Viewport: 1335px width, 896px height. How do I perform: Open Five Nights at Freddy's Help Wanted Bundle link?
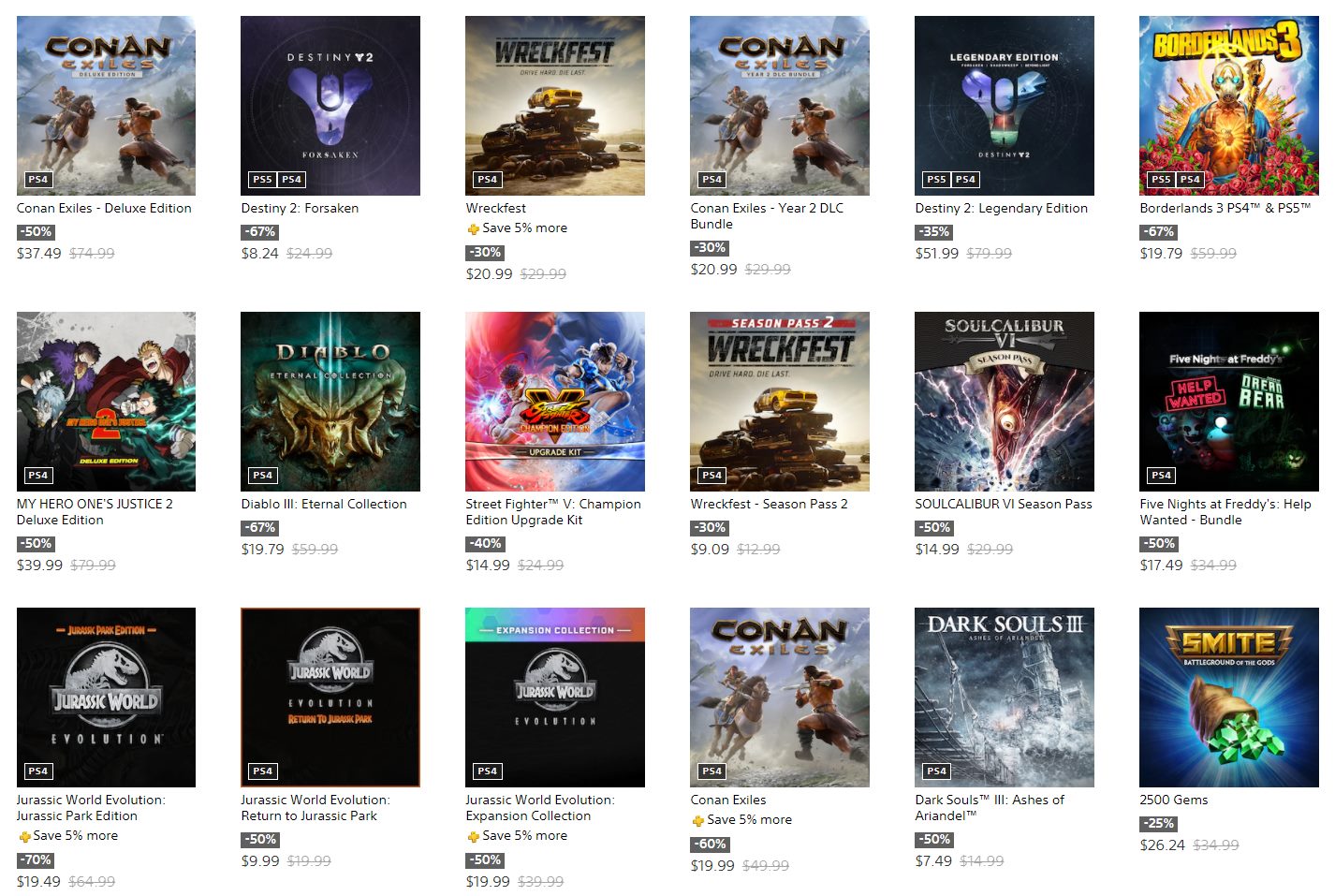point(1225,512)
